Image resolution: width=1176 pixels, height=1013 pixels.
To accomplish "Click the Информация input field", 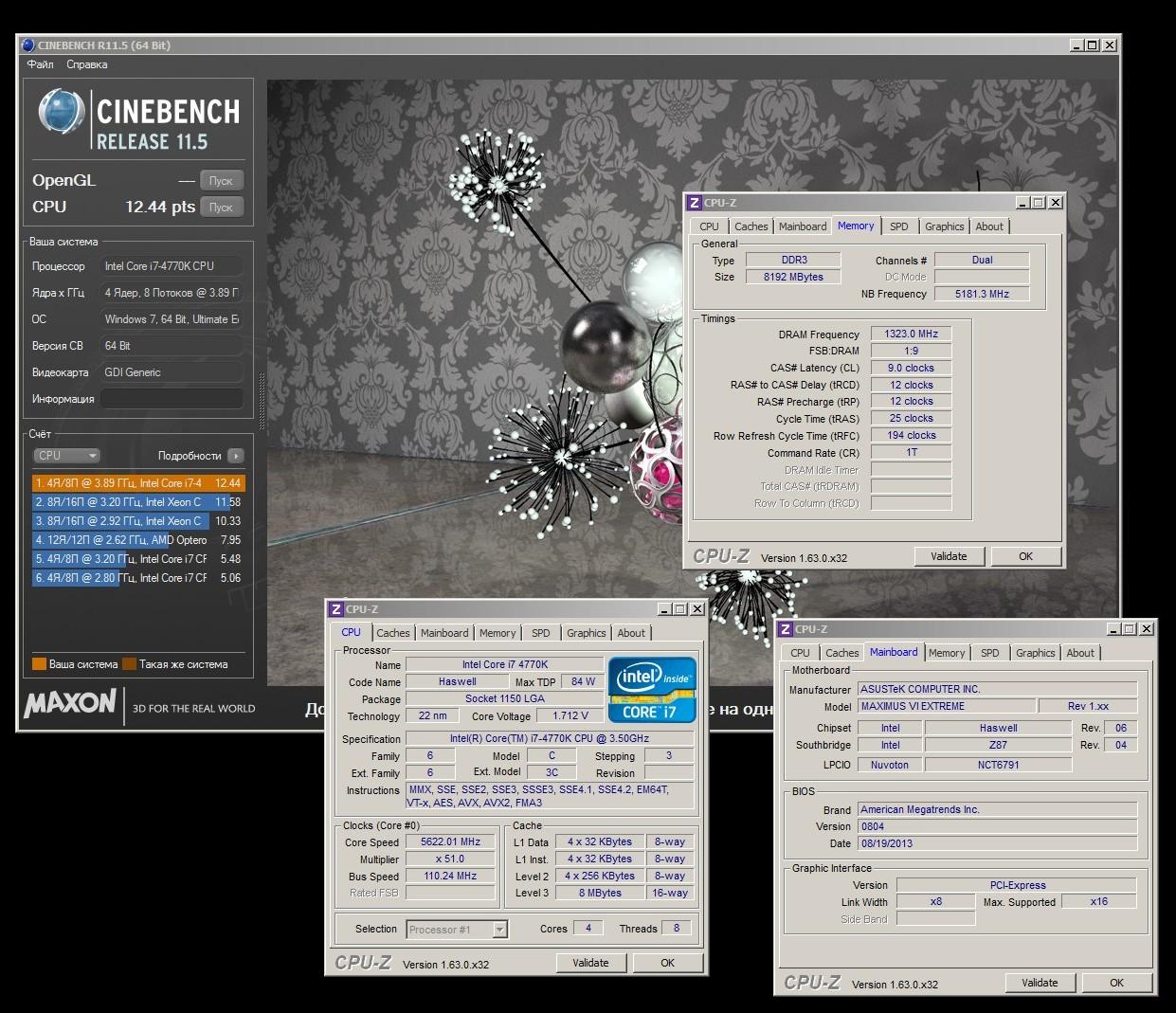I will (172, 399).
